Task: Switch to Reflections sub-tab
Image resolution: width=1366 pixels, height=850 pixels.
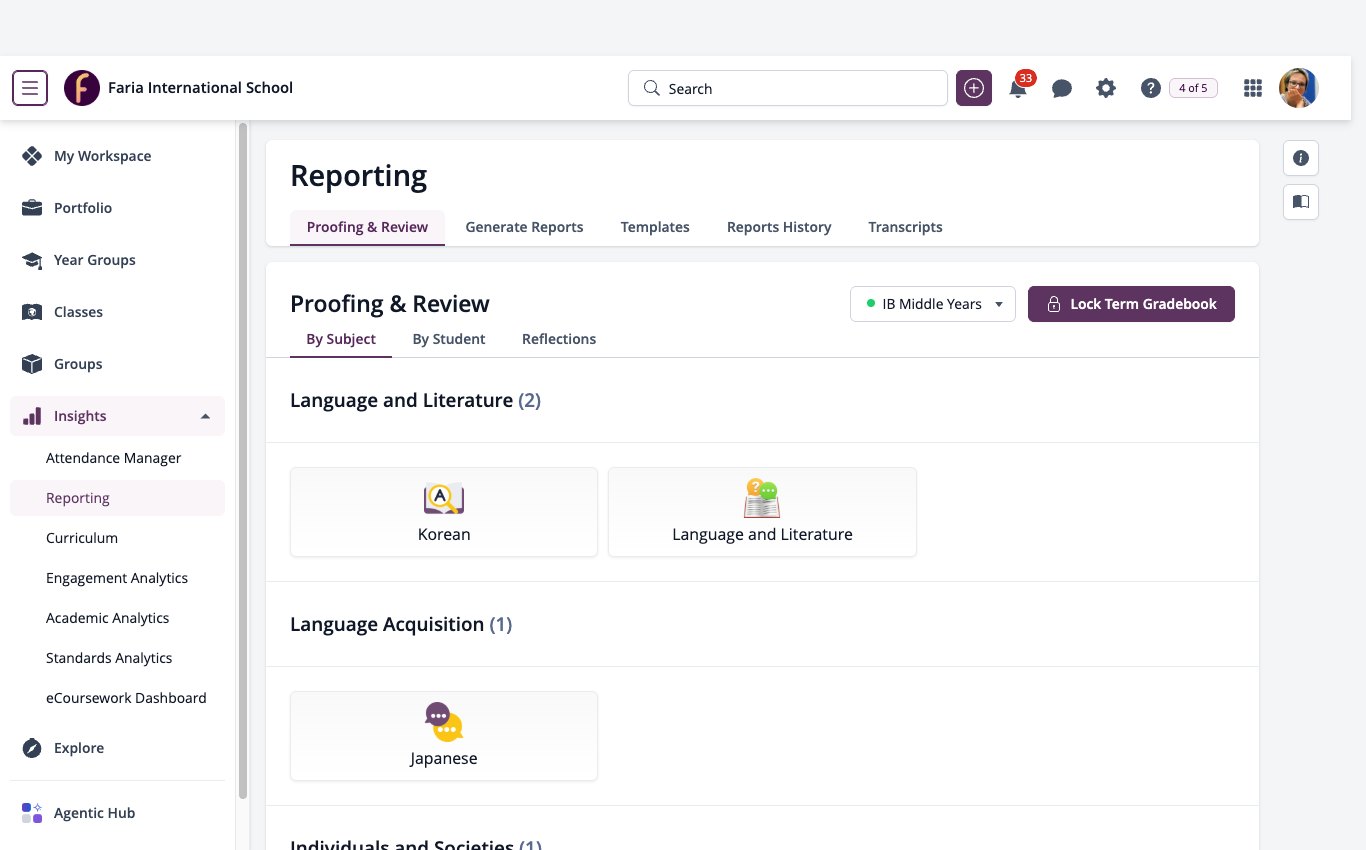Action: coord(559,339)
